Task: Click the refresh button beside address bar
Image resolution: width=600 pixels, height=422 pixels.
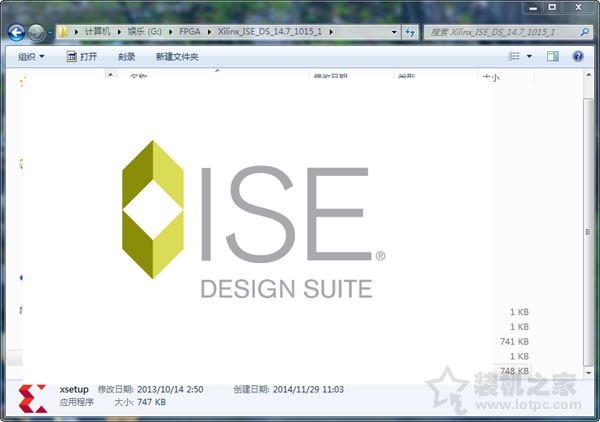Action: click(410, 32)
